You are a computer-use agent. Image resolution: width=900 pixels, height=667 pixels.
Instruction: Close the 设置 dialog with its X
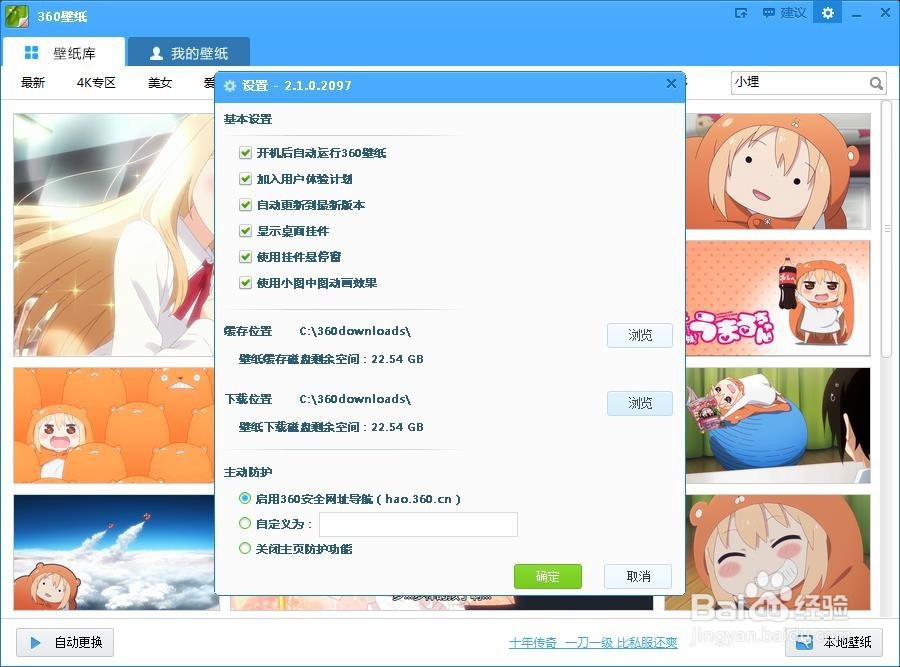pos(671,84)
